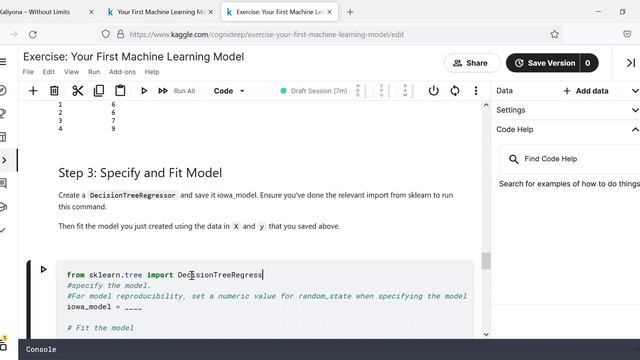Switch to the Without Limits browser tab
The height and width of the screenshot is (360, 640).
click(x=45, y=12)
